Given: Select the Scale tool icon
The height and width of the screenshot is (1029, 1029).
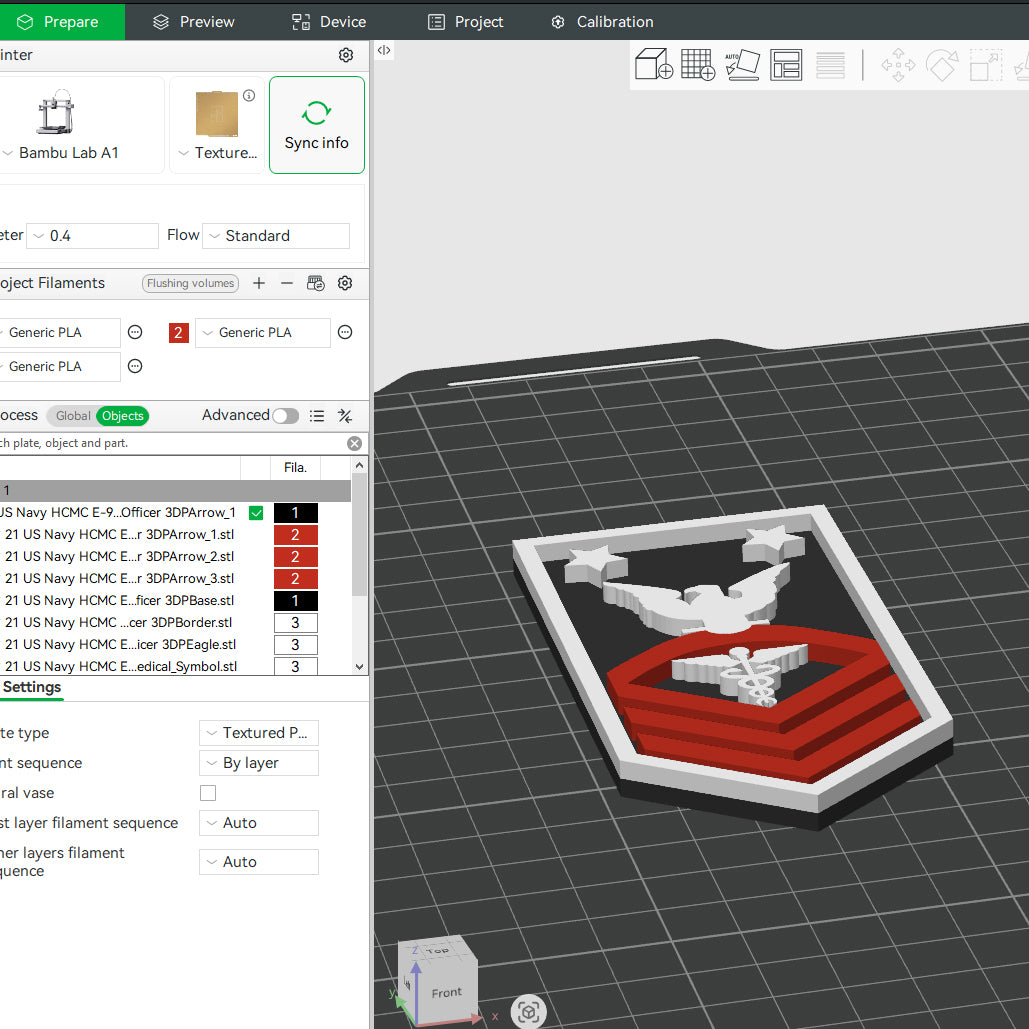Looking at the screenshot, I should tap(986, 65).
